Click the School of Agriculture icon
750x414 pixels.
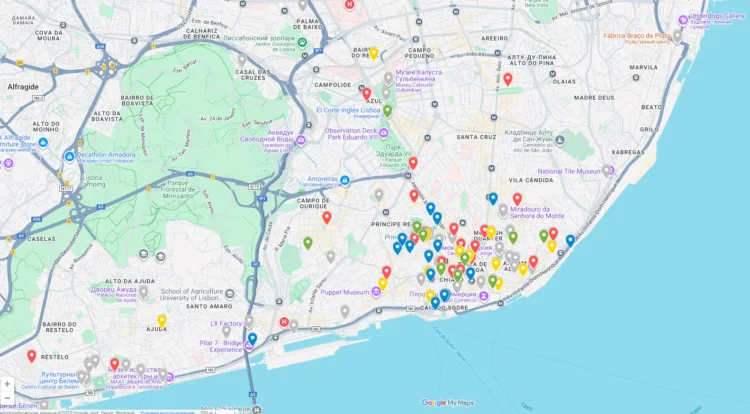tap(230, 294)
